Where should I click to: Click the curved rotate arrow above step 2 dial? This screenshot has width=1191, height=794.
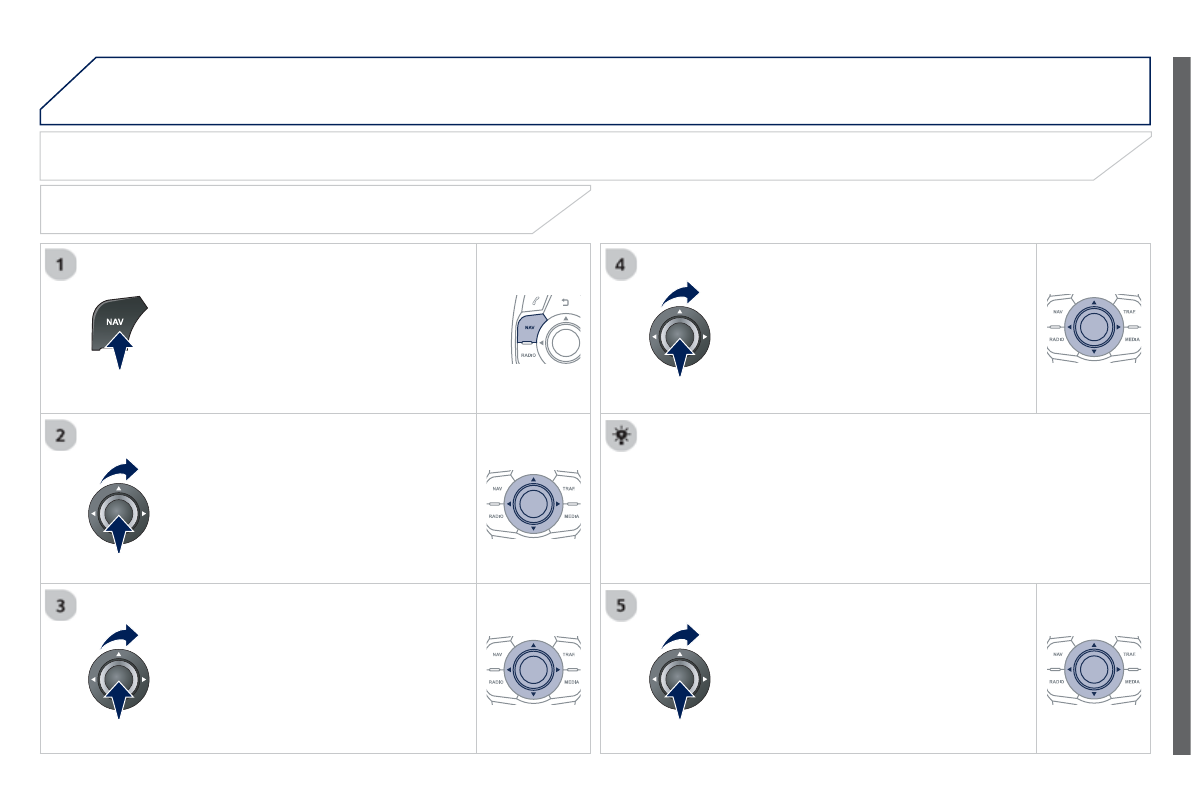point(120,471)
